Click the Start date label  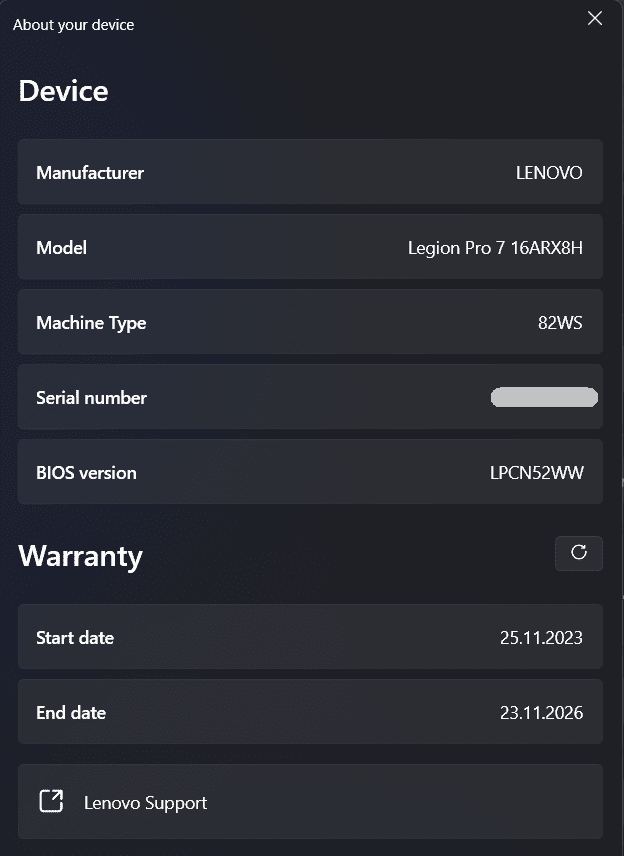pos(75,638)
